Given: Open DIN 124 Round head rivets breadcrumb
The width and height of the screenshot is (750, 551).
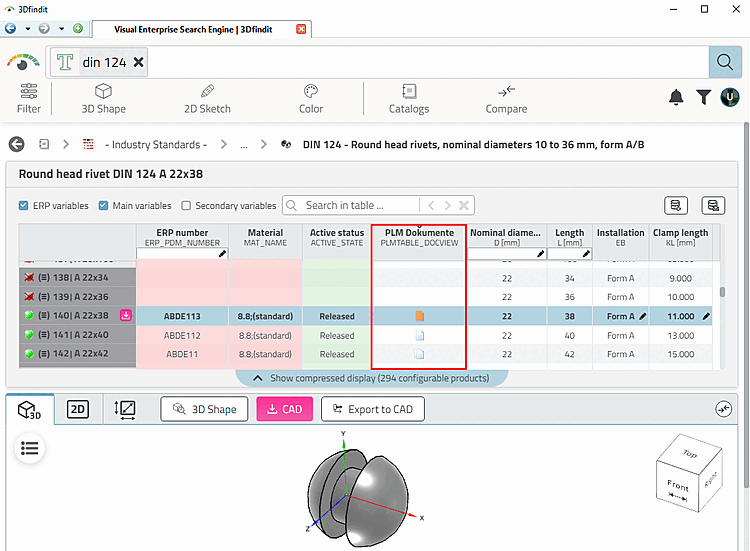Looking at the screenshot, I should [473, 144].
